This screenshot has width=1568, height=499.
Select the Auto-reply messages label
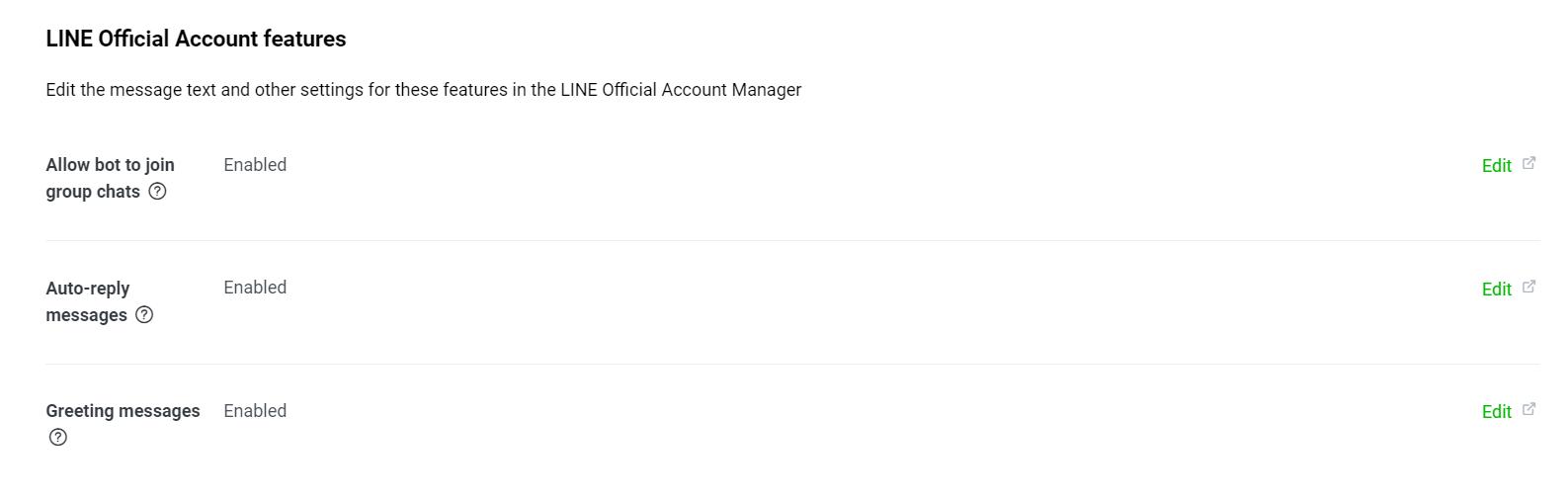[x=88, y=301]
